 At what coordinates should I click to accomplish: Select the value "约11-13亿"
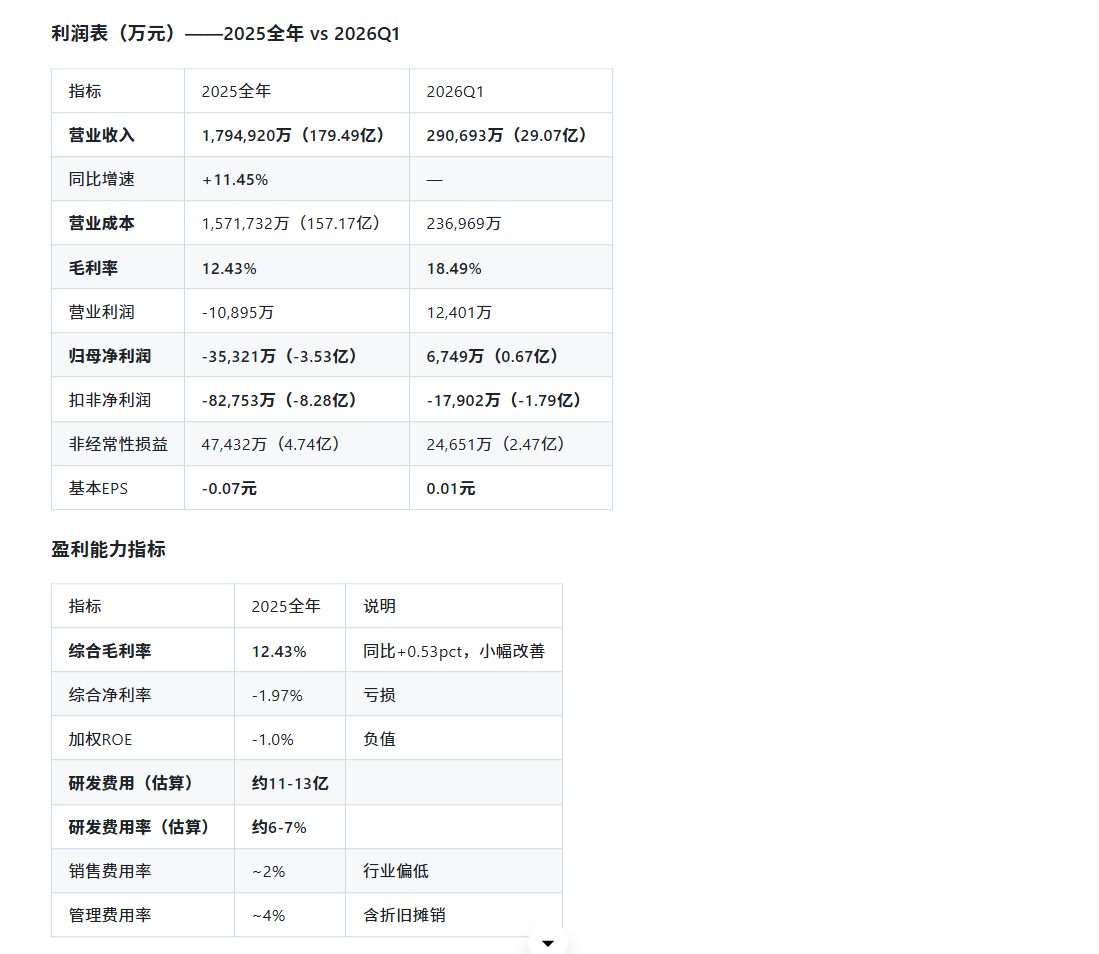click(290, 784)
